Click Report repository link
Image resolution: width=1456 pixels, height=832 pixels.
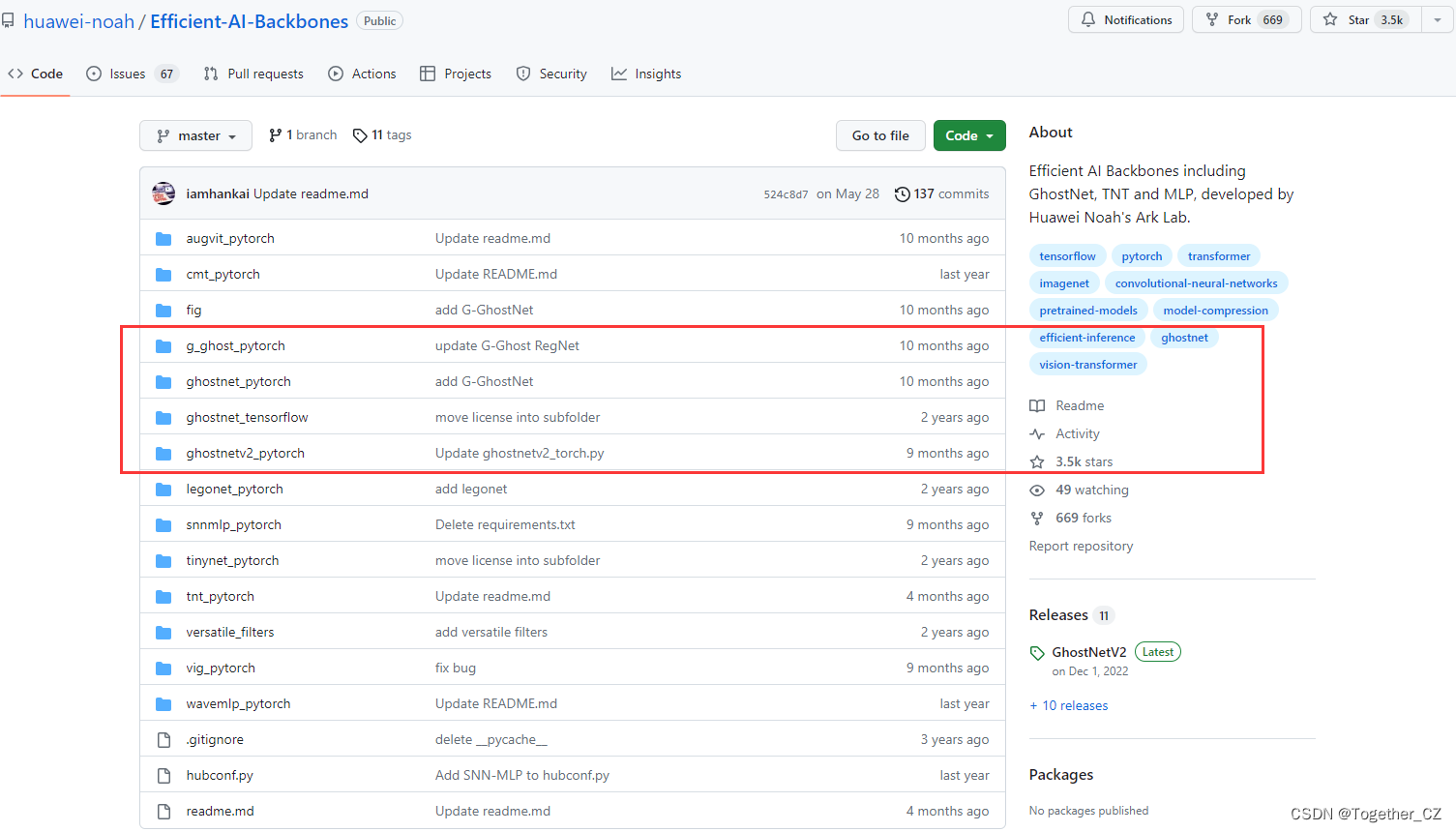coord(1081,547)
